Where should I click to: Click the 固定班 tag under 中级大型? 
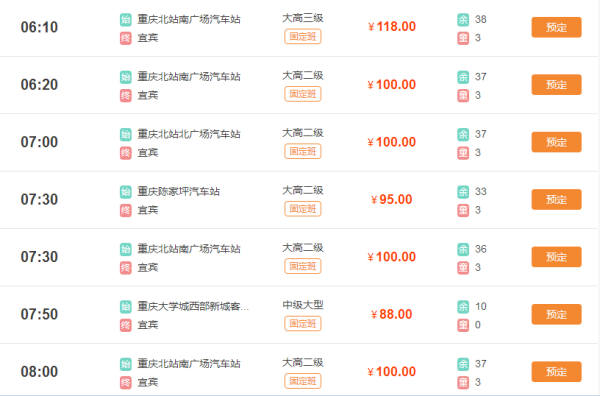coord(303,324)
